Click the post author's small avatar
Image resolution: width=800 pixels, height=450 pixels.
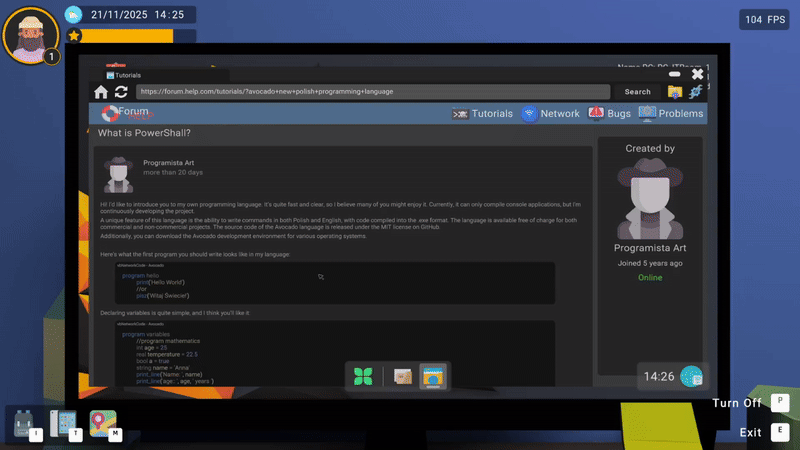click(118, 174)
